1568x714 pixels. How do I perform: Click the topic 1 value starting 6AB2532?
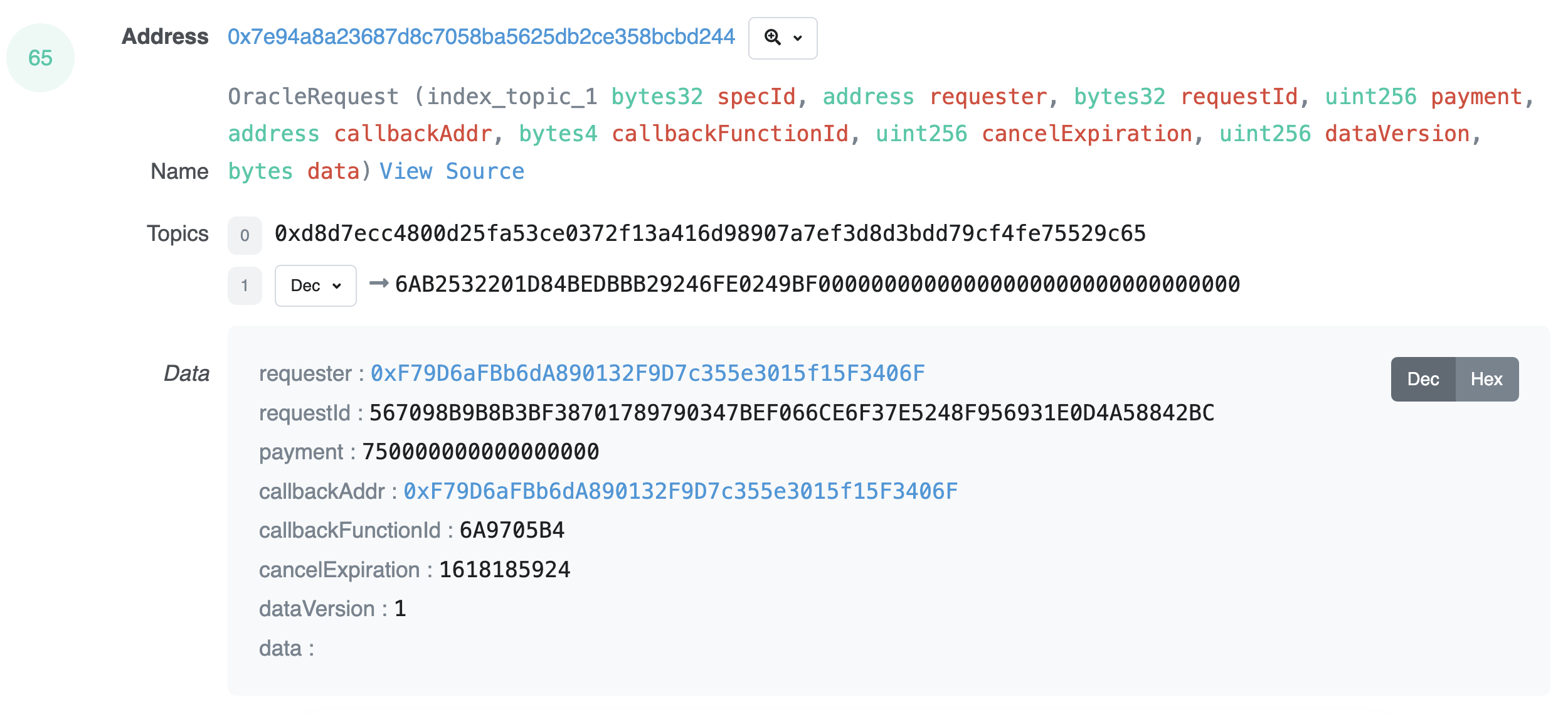pyautogui.click(x=817, y=284)
